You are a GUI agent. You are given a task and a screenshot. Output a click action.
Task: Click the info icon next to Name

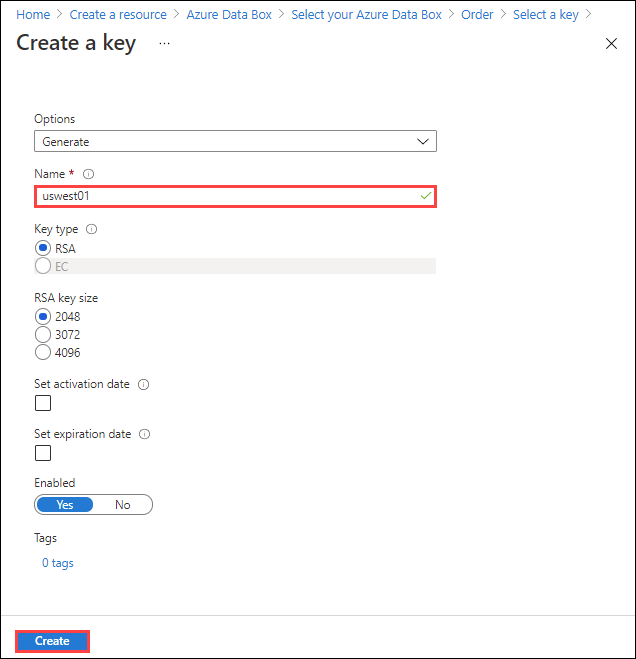[88, 174]
